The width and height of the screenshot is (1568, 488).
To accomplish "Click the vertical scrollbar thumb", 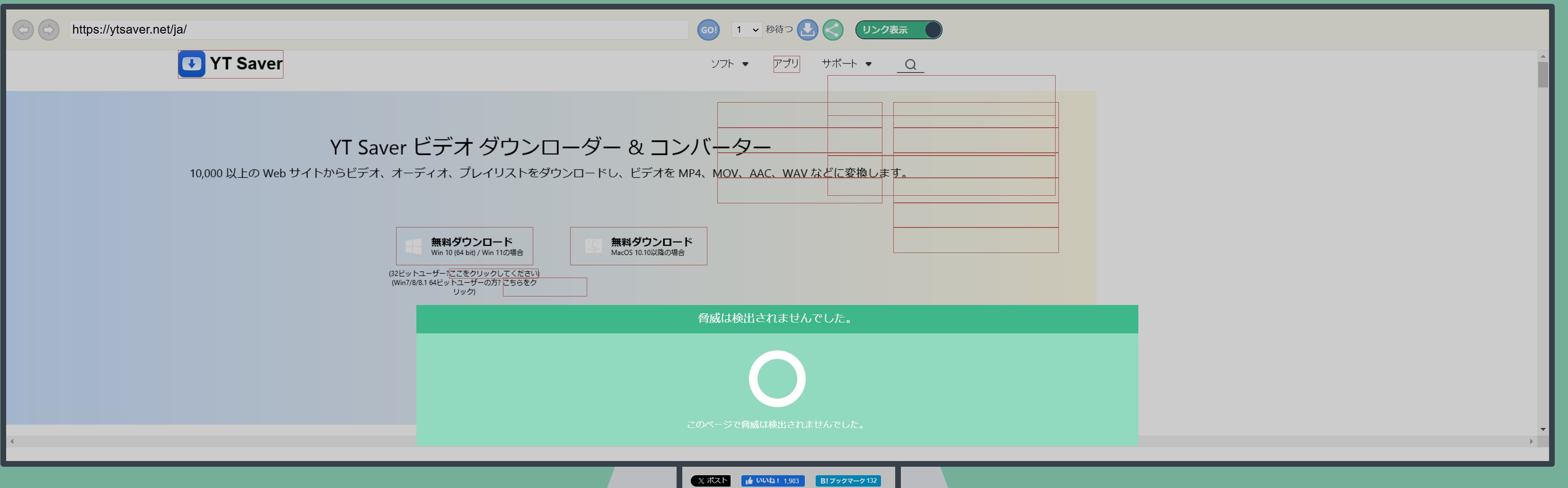I will pyautogui.click(x=1542, y=75).
